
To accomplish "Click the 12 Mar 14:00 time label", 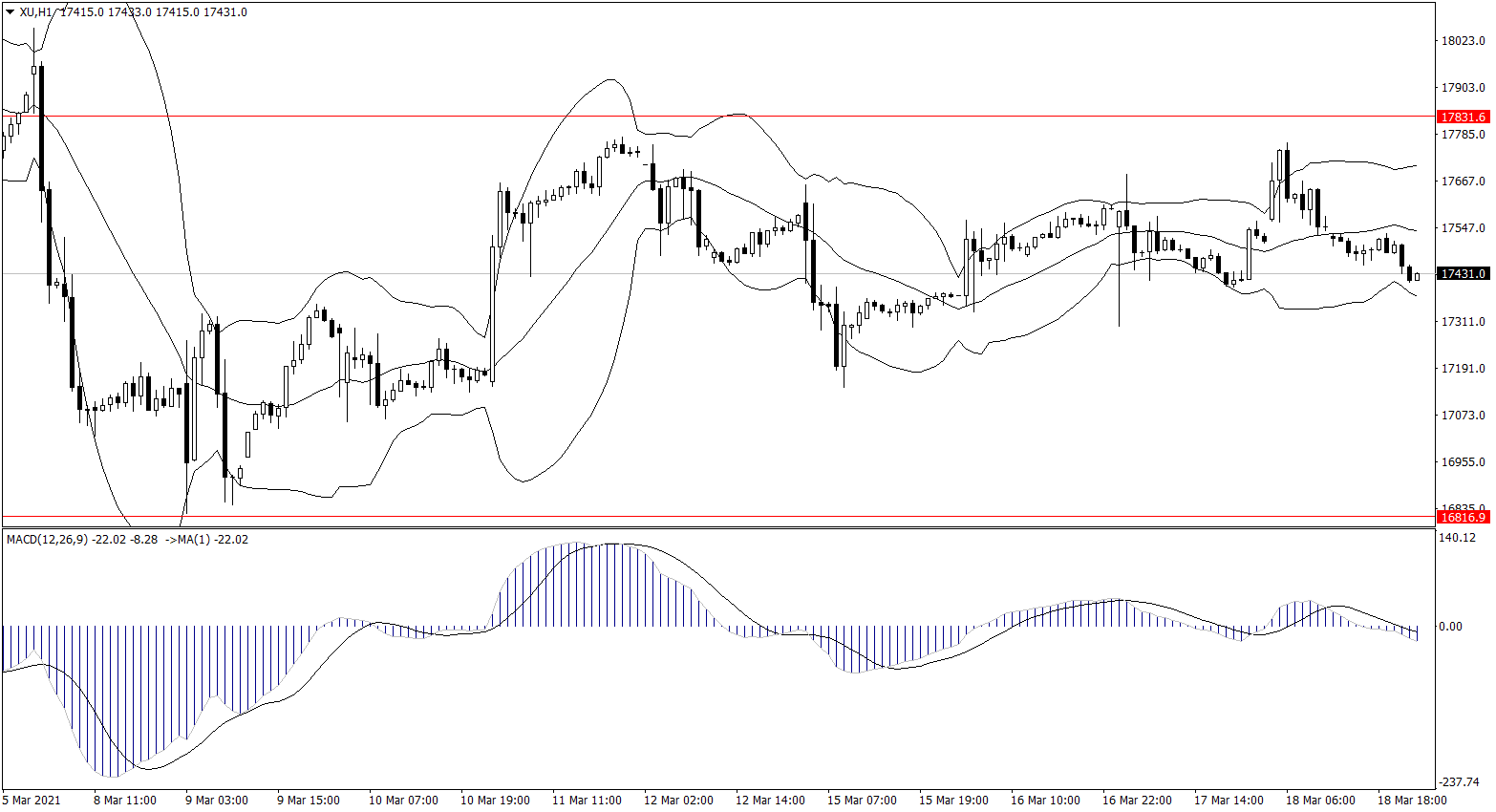I will [770, 801].
